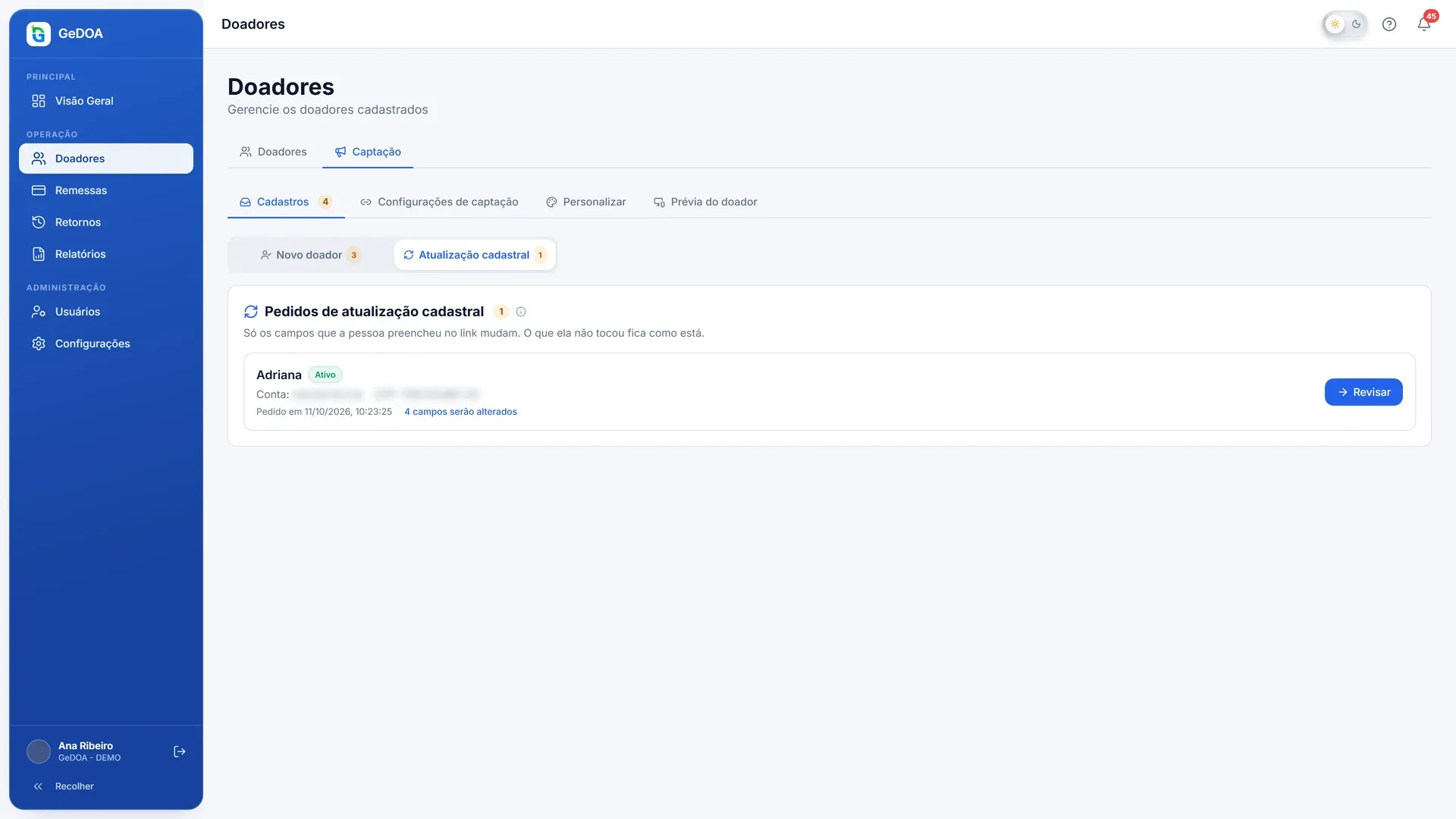The width and height of the screenshot is (1456, 819).
Task: Click the 'Pedido em 11/10/2026, 10:23:25' text
Action: (324, 412)
